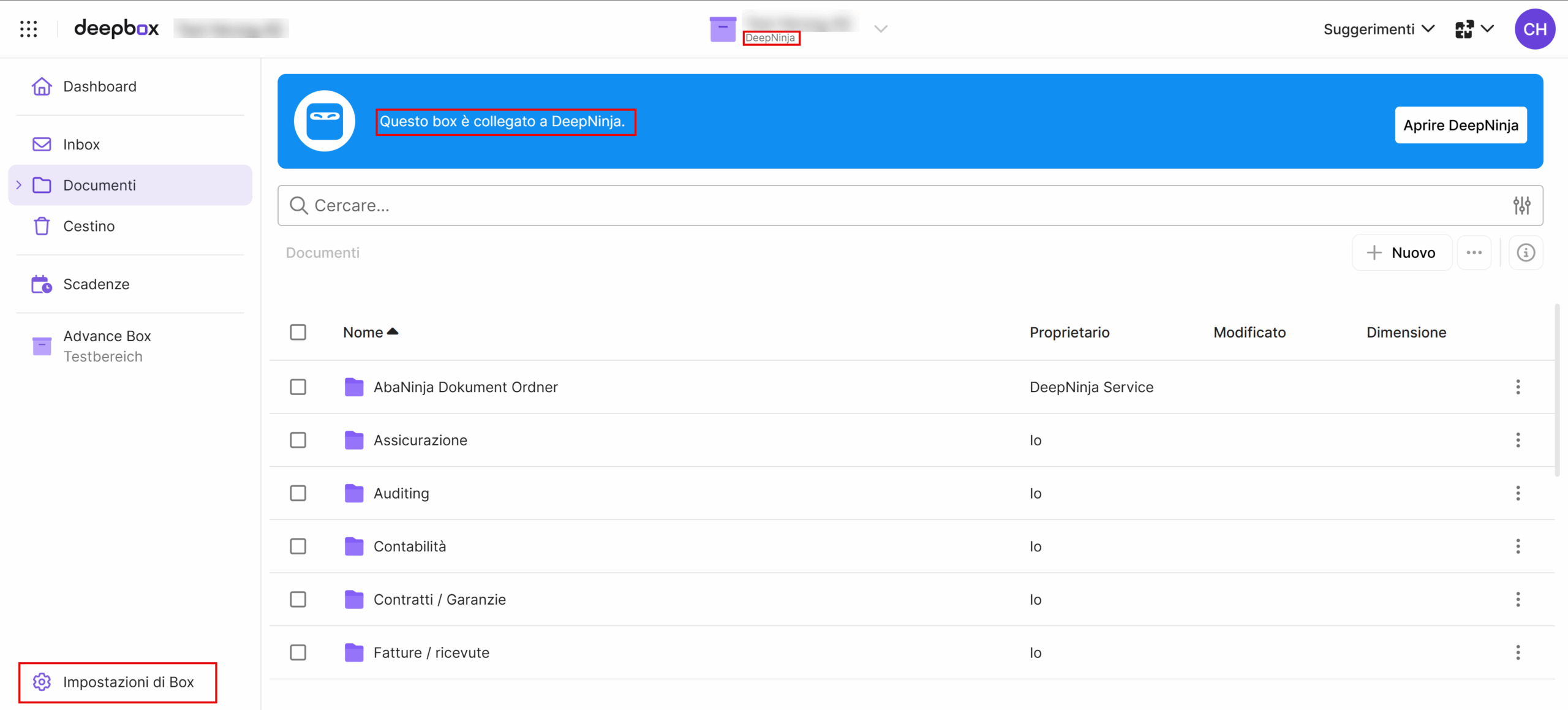Click the Assicurazione folder icon
1568x710 pixels.
click(x=354, y=440)
